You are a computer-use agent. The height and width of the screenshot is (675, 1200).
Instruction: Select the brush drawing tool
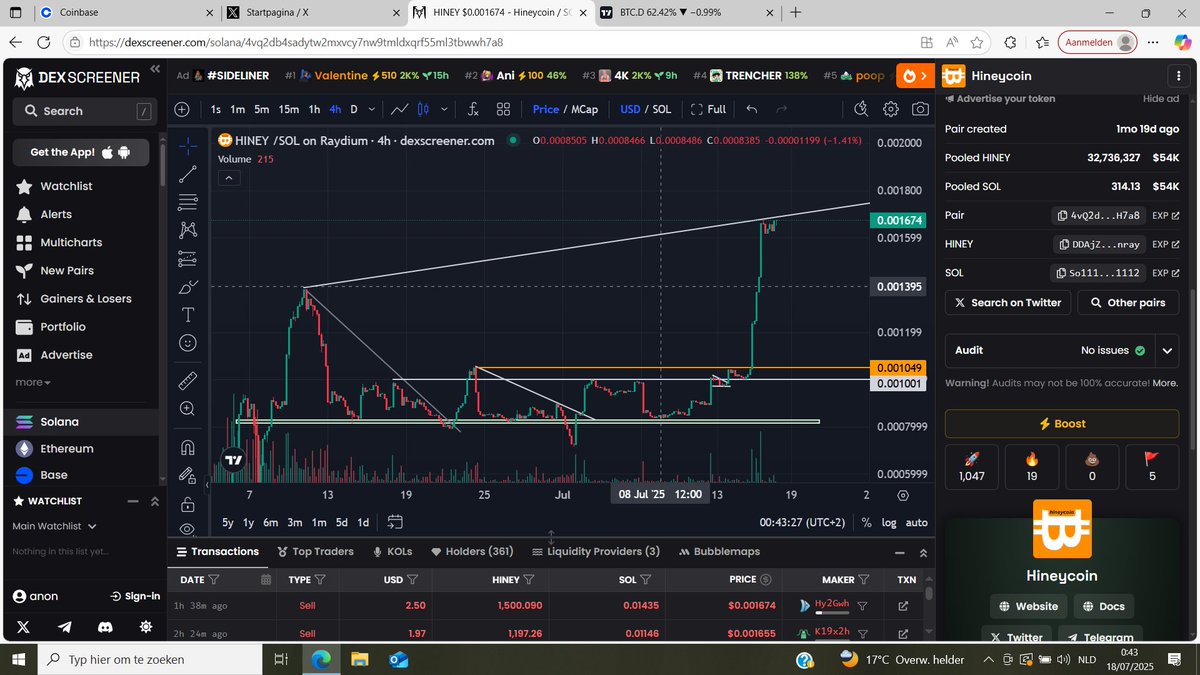point(188,287)
